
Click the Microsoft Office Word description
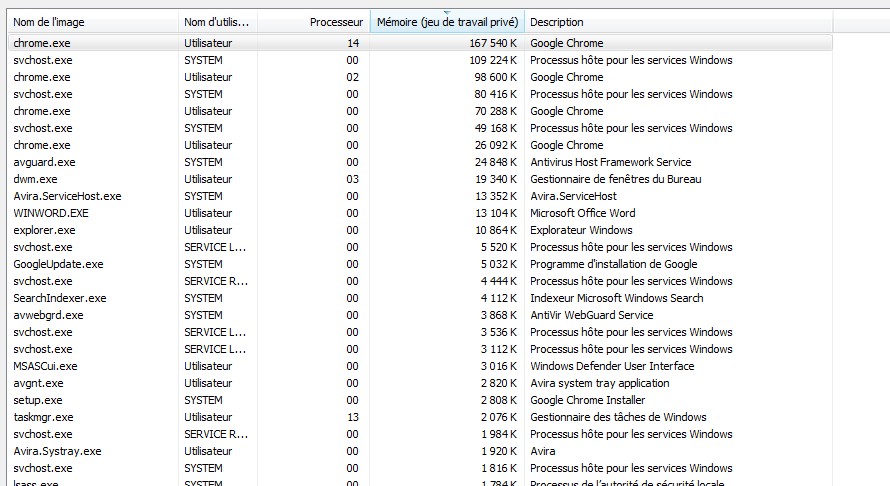[583, 213]
